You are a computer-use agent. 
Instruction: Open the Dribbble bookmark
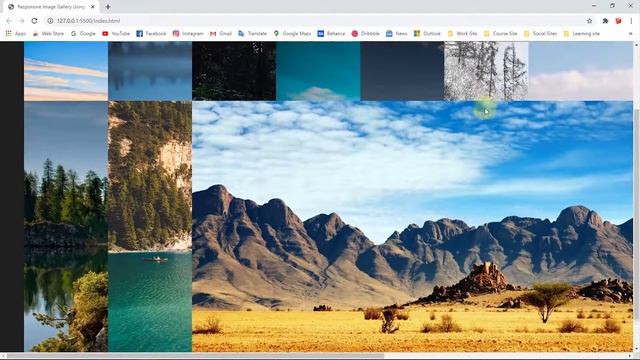(x=366, y=33)
